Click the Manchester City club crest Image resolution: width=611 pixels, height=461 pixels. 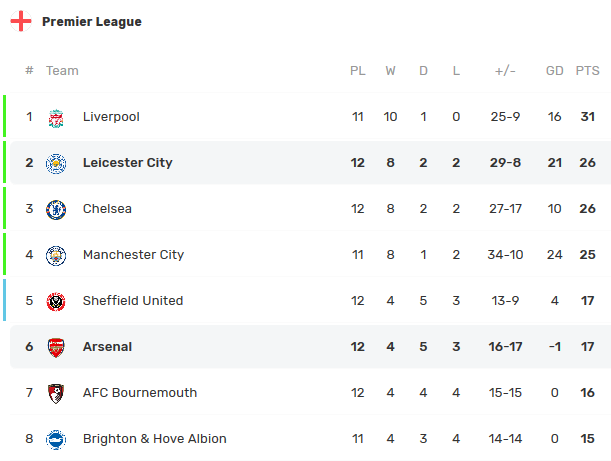56,255
